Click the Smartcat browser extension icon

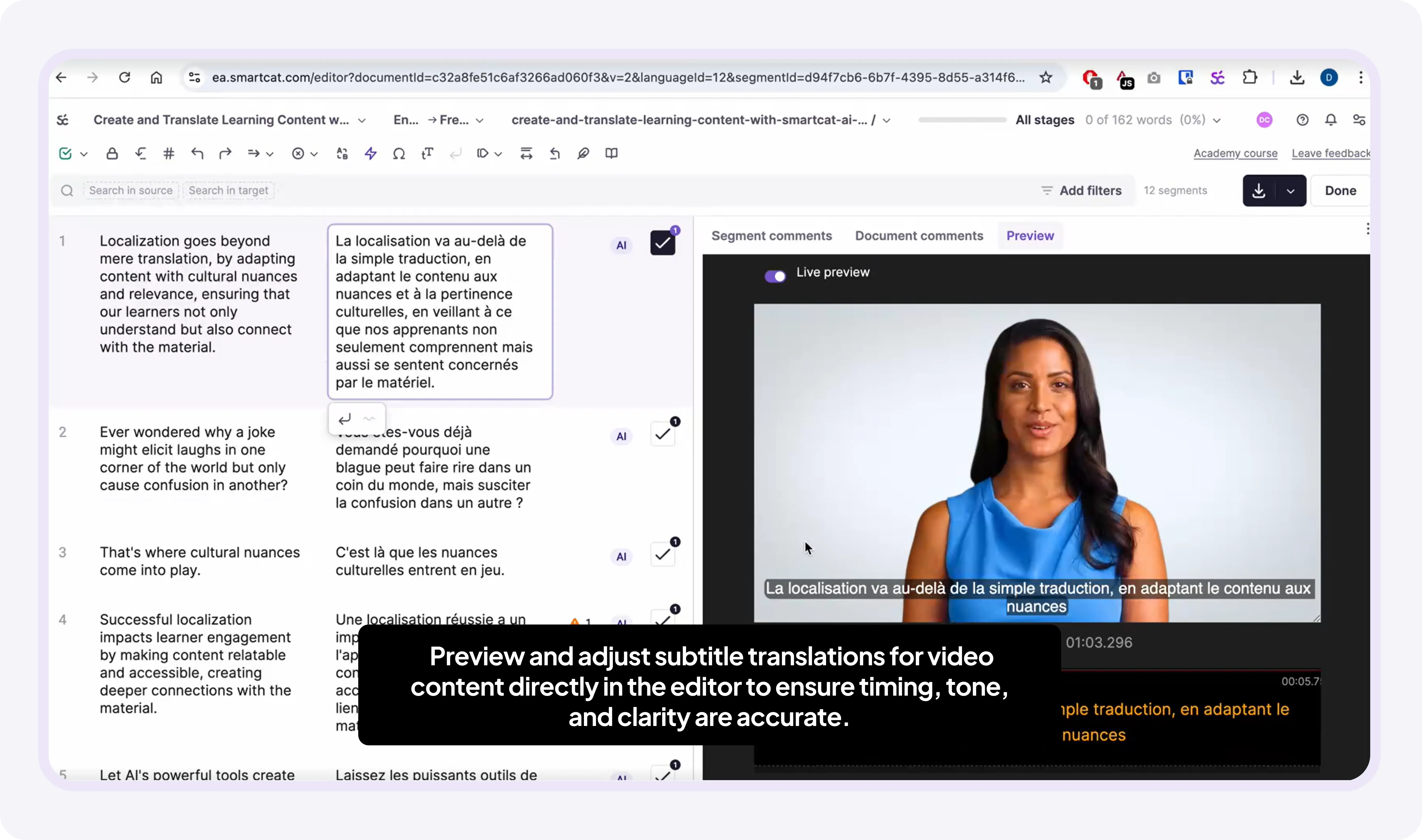[1217, 78]
